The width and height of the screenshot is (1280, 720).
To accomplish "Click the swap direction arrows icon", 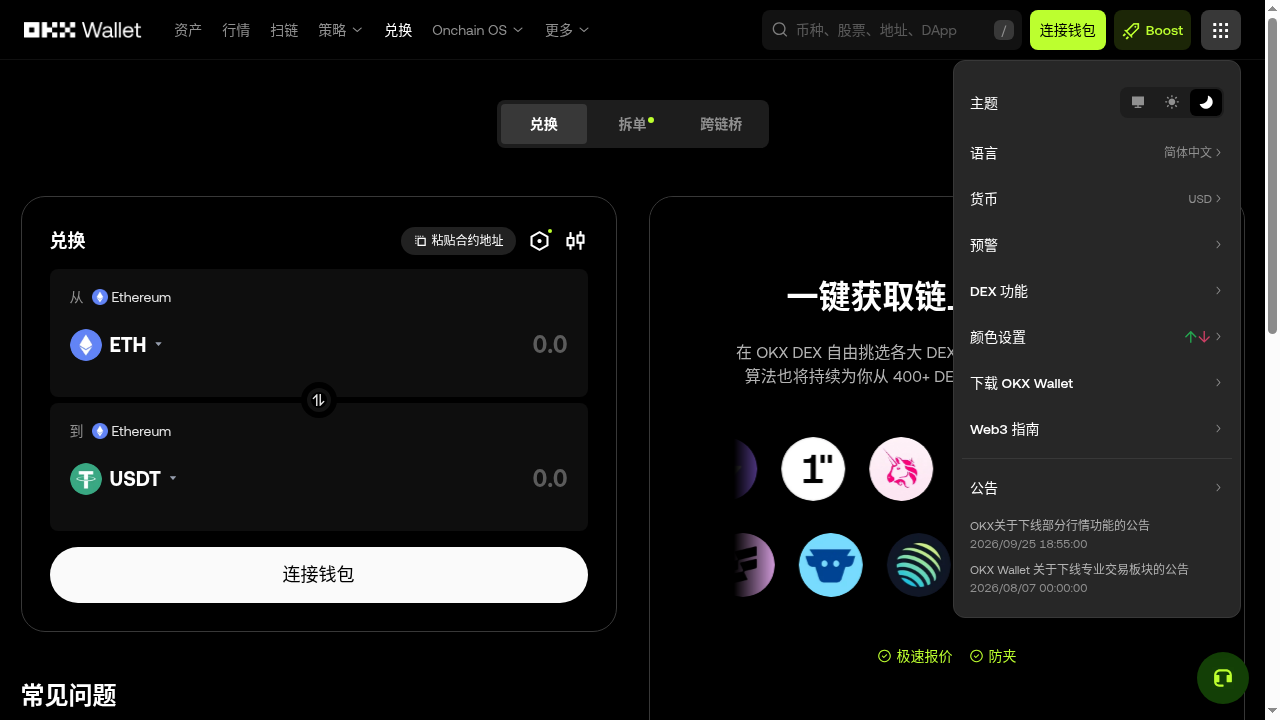I will click(x=319, y=400).
